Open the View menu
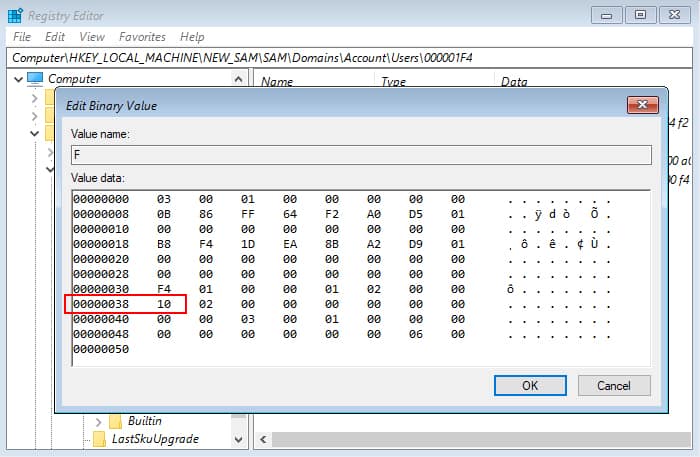This screenshot has width=700, height=457. click(x=92, y=37)
